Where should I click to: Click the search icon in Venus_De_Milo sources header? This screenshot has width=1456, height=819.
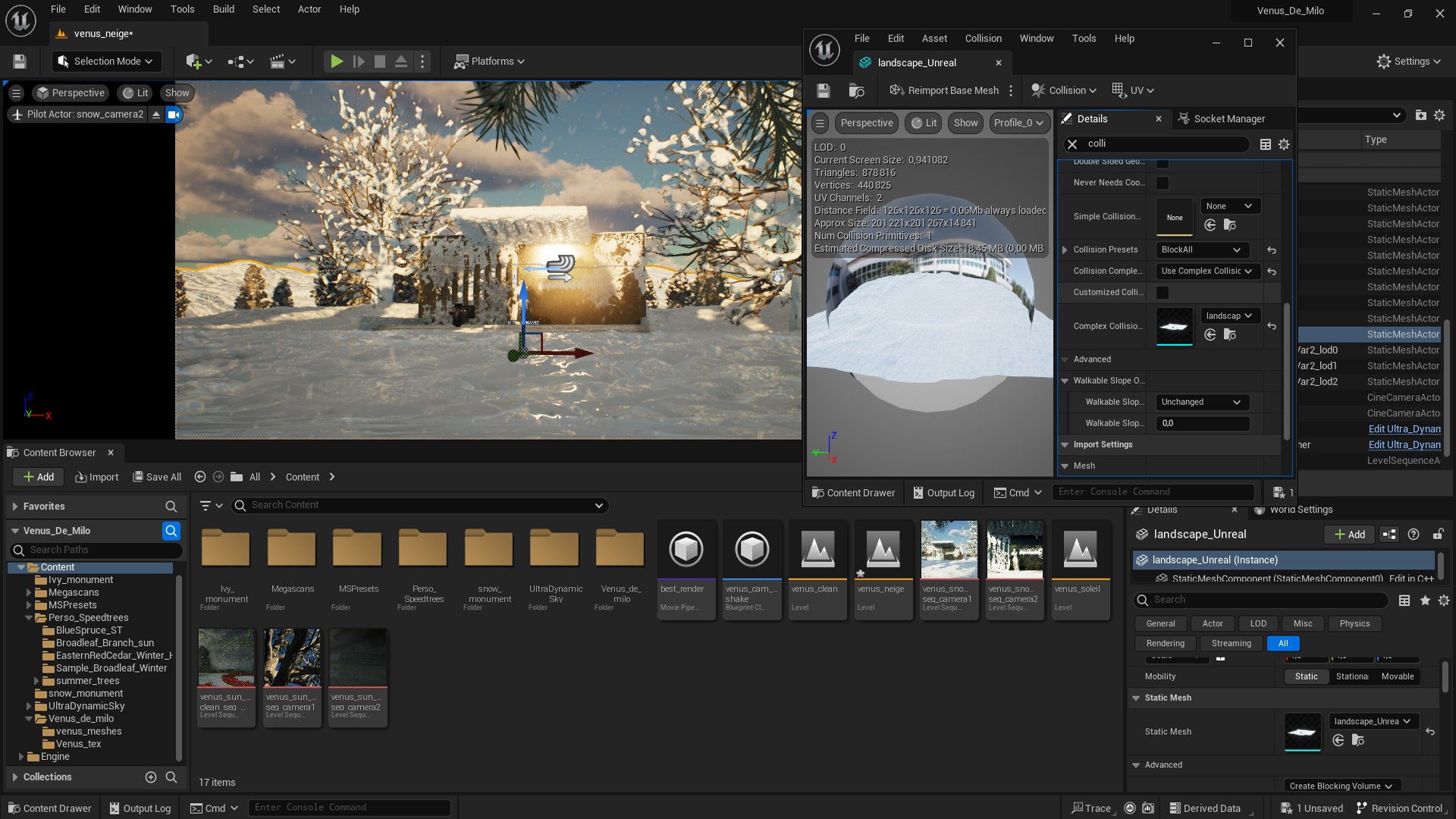pos(171,531)
